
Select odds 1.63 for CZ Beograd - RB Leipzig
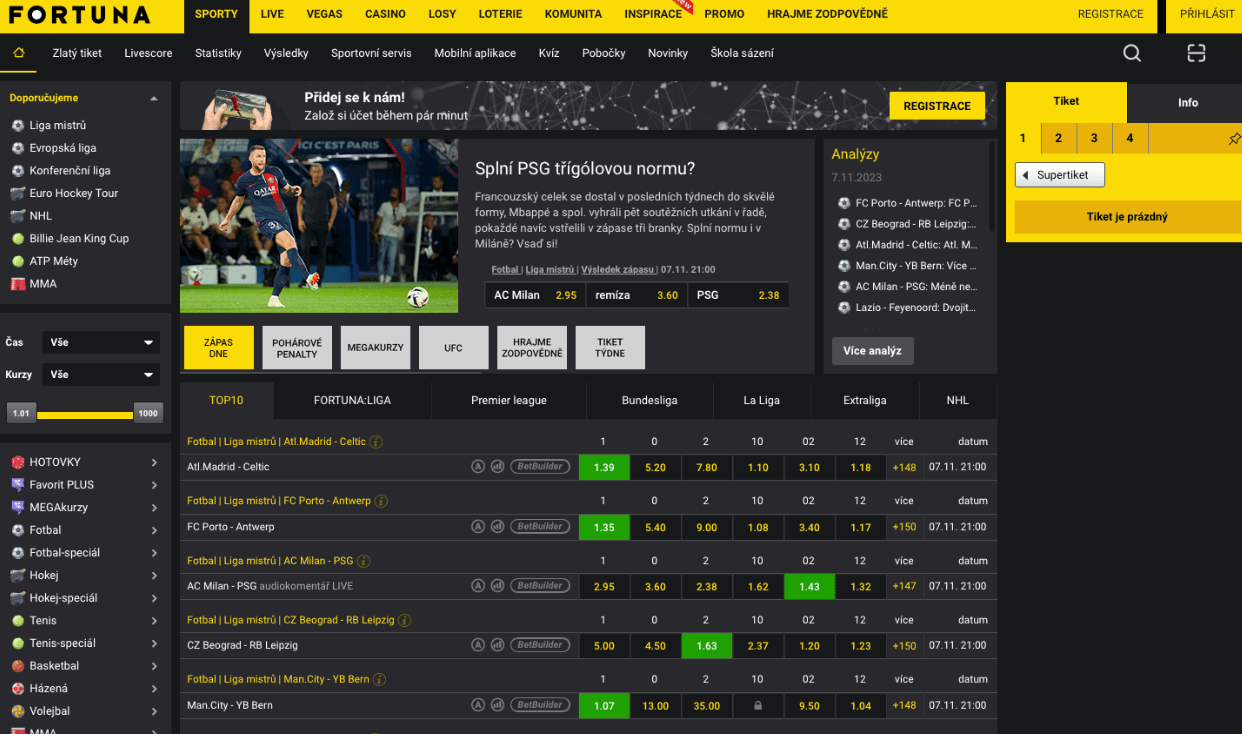click(x=706, y=646)
